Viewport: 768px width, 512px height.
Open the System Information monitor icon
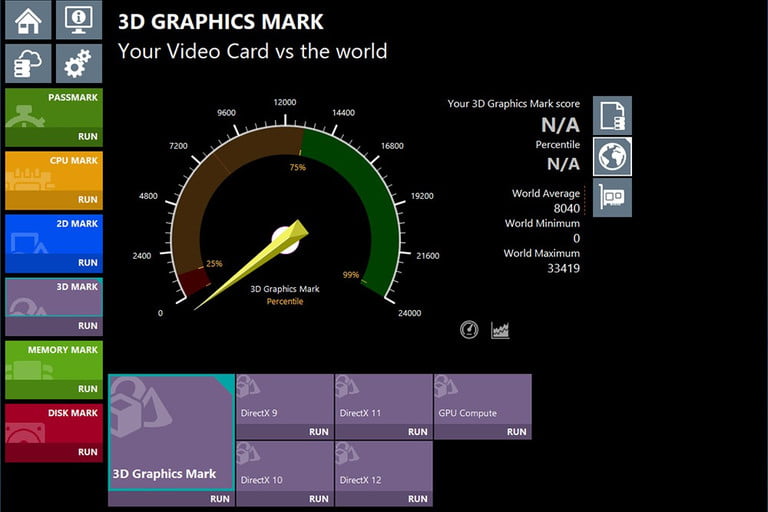[x=79, y=19]
